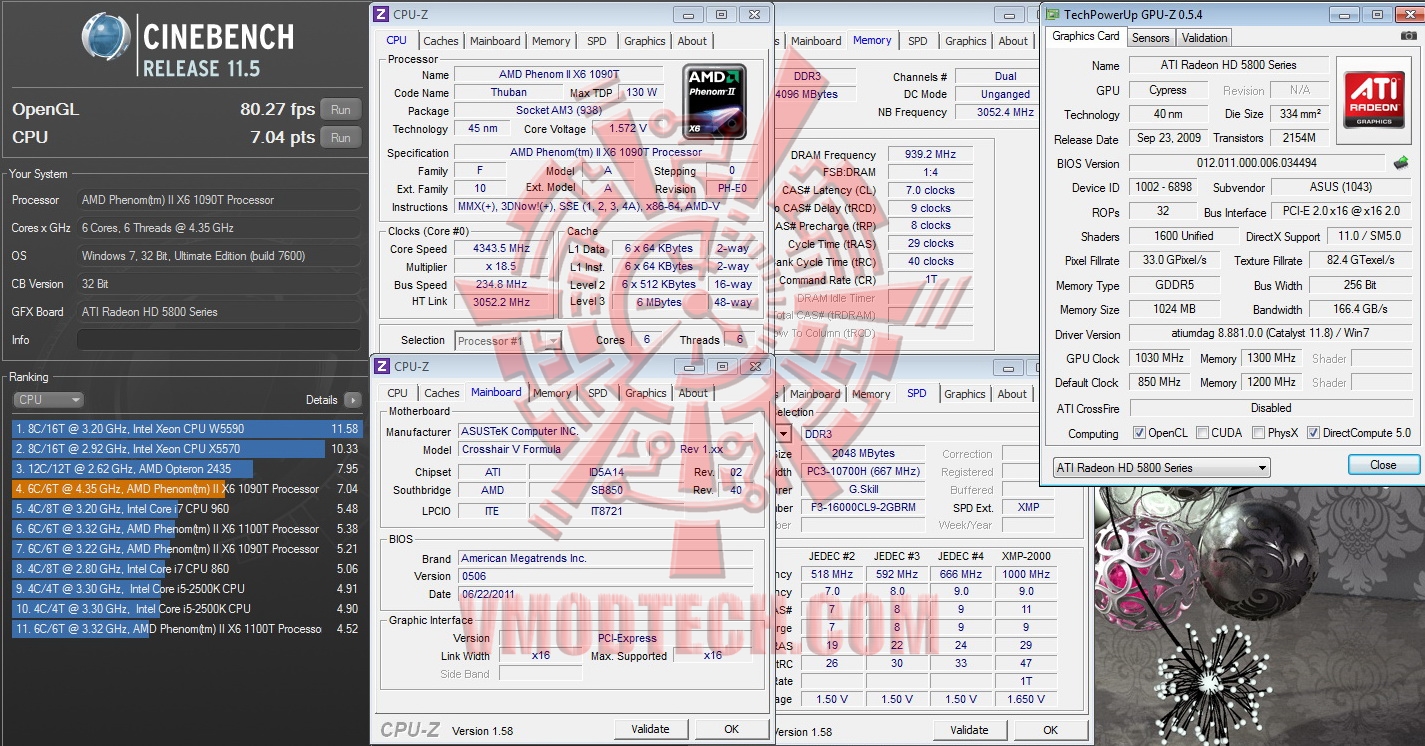
Task: Click the GPU-Z camera screenshot icon
Action: [x=1408, y=37]
